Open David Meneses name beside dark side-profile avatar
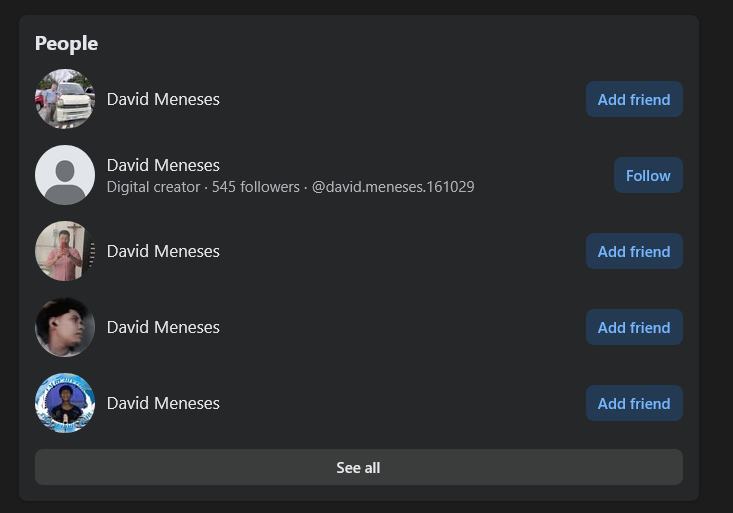Viewport: 733px width, 513px height. point(163,327)
